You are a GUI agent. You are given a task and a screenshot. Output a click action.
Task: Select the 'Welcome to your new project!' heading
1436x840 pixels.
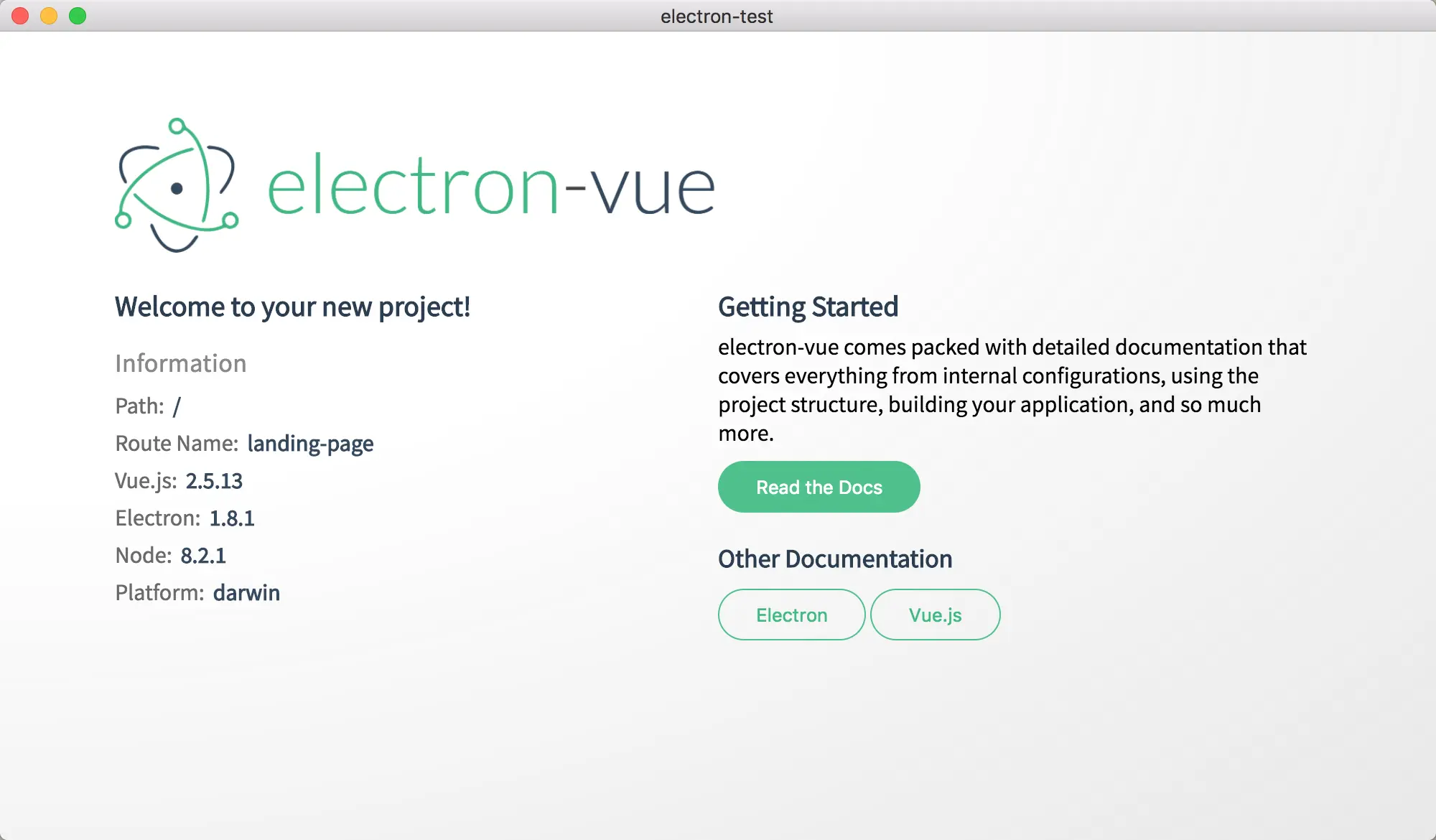click(x=292, y=307)
